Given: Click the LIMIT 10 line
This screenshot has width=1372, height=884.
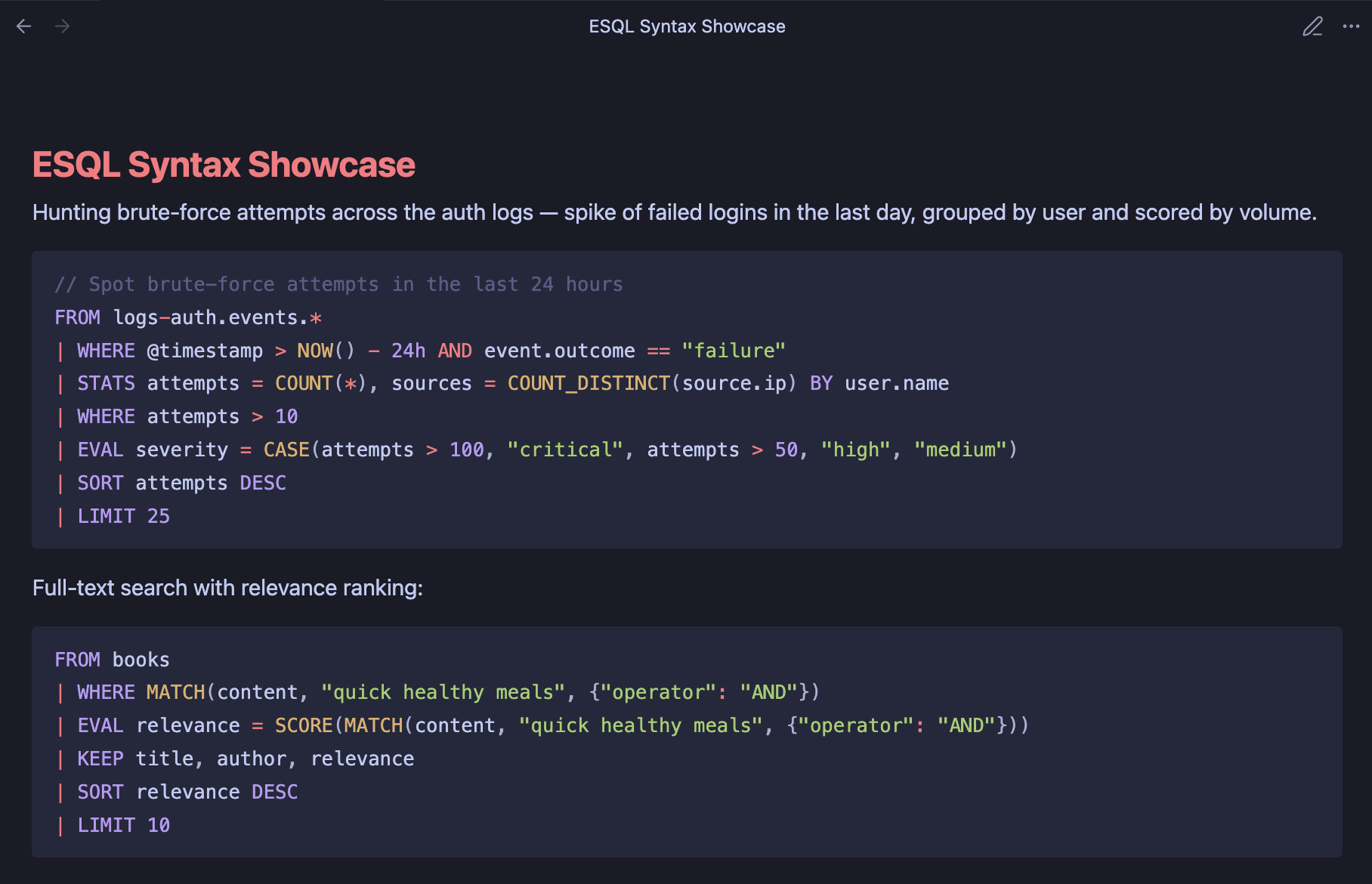Looking at the screenshot, I should pos(113,826).
